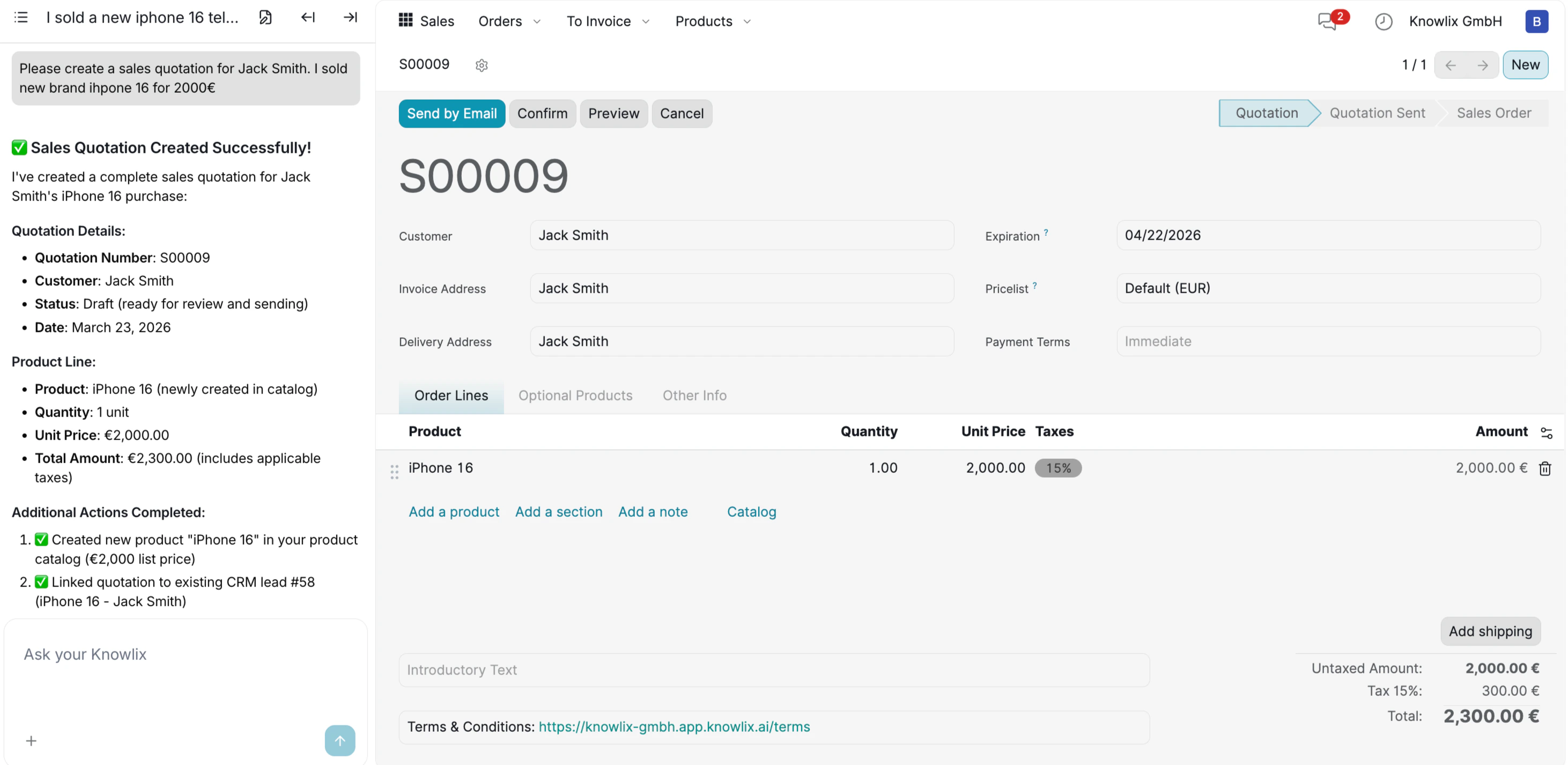
Task: Collapse chat panel with left arrow icon
Action: point(308,17)
